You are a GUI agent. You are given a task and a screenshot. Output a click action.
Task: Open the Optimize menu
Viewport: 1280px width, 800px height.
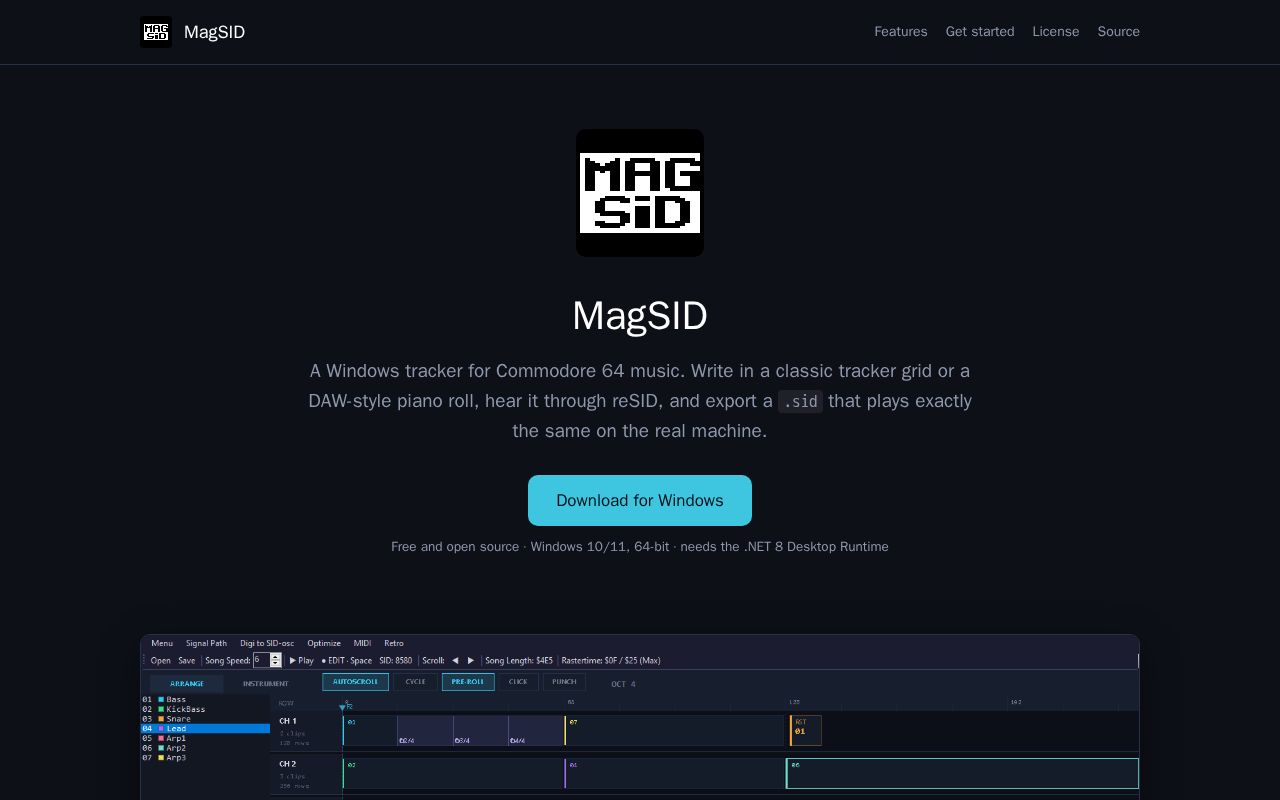point(324,643)
